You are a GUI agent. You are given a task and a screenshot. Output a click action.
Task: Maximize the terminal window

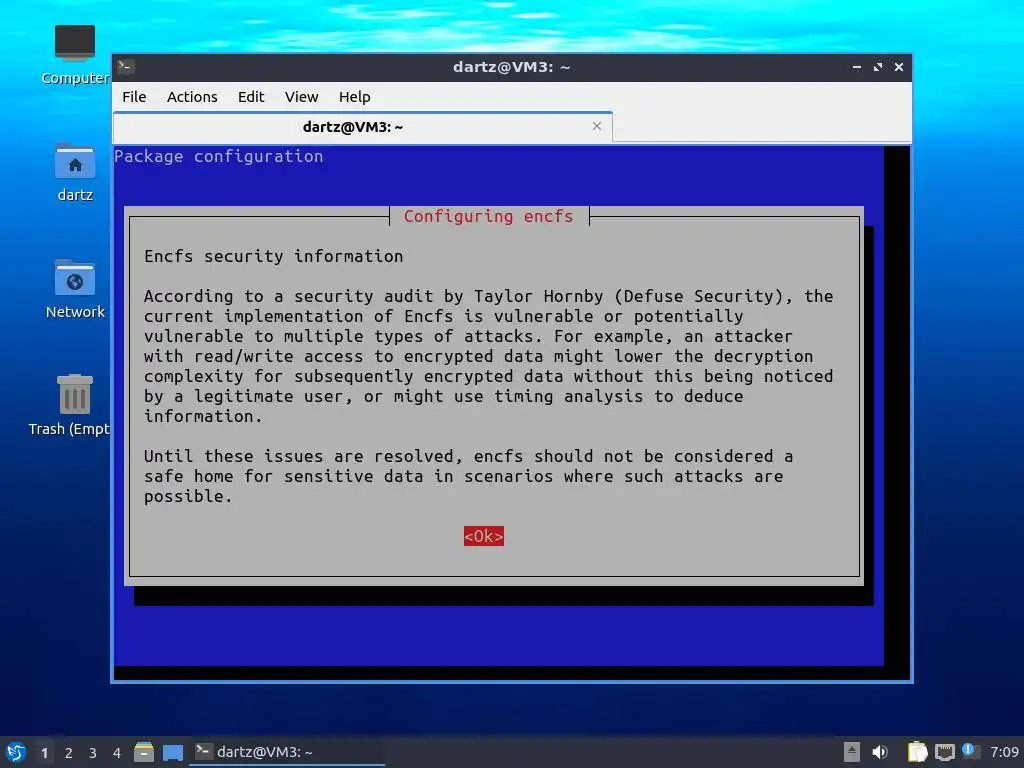(878, 67)
